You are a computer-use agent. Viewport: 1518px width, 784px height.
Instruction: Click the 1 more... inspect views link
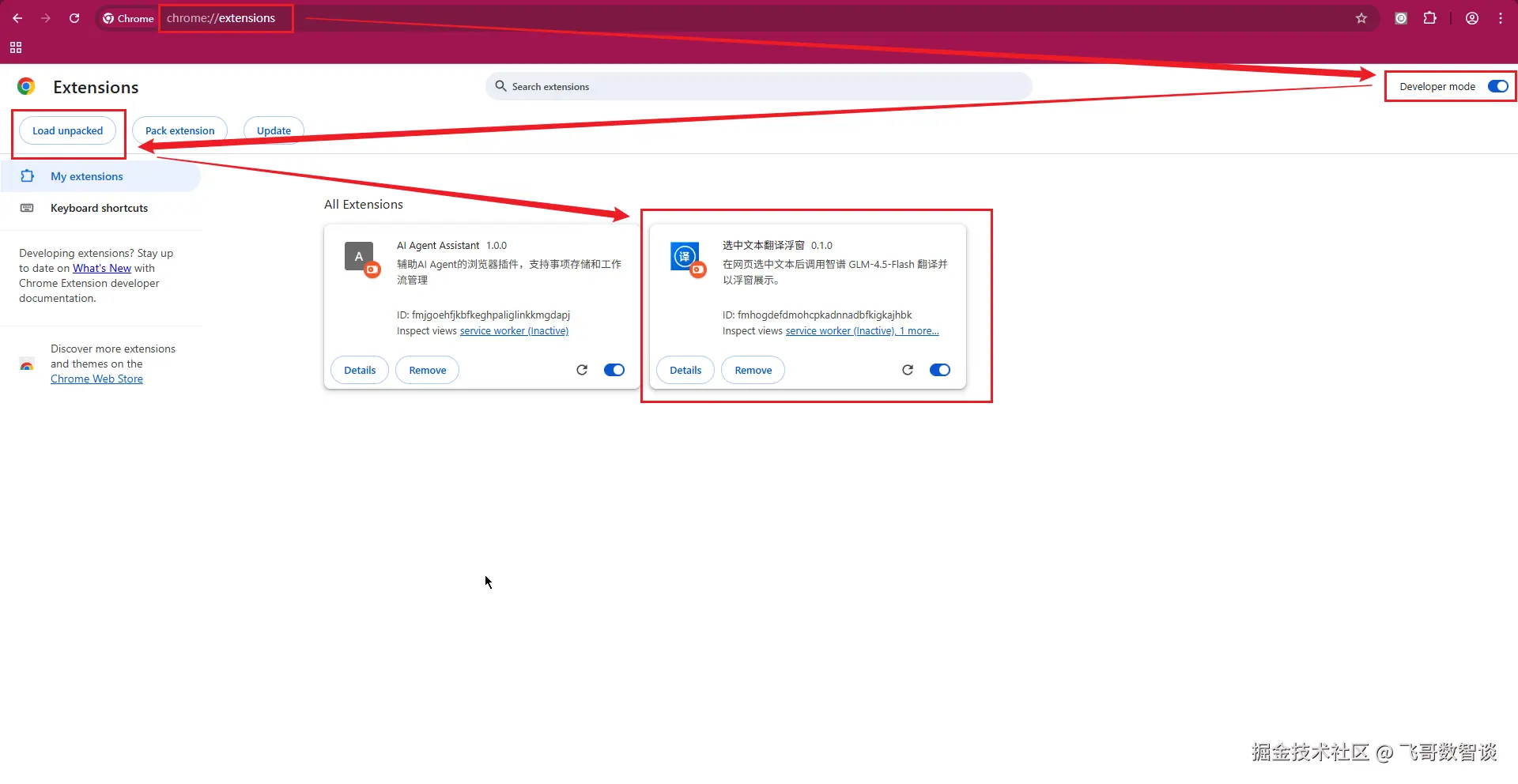(x=919, y=331)
